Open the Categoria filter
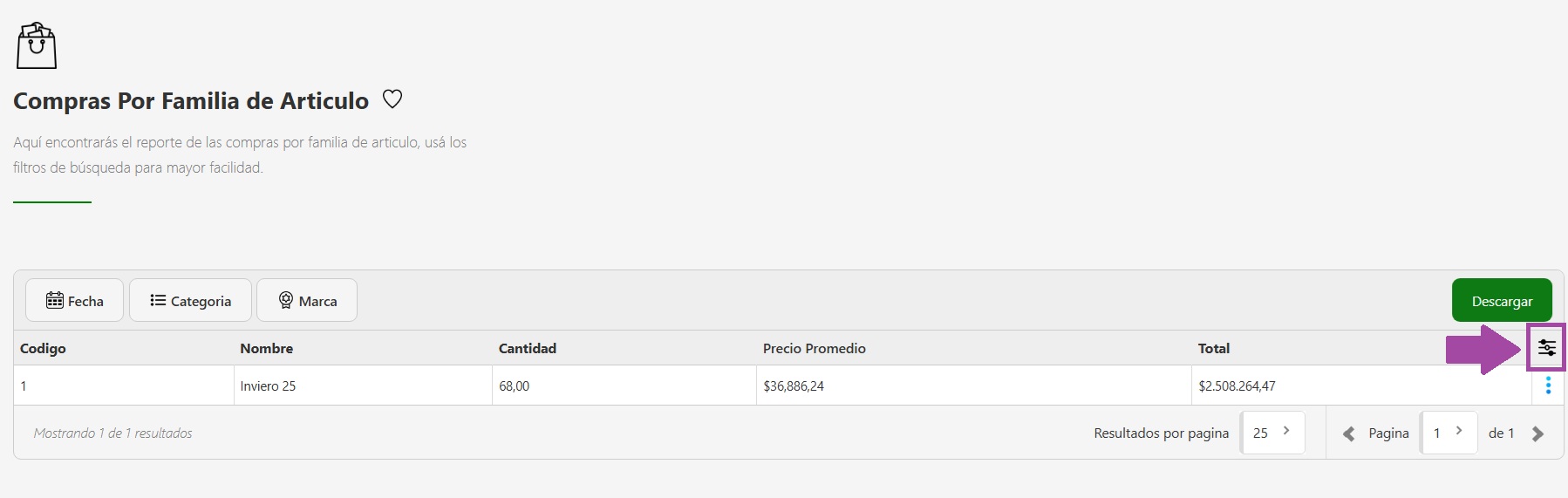The image size is (1568, 498). (190, 301)
